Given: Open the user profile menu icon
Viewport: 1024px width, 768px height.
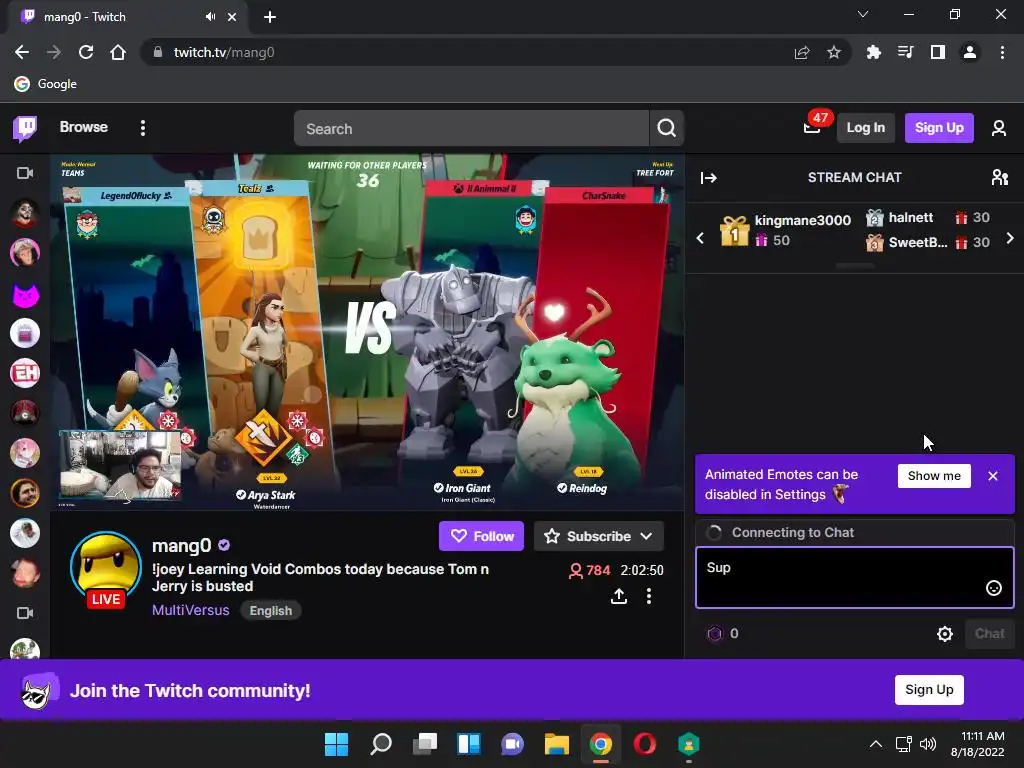Looking at the screenshot, I should [x=999, y=128].
